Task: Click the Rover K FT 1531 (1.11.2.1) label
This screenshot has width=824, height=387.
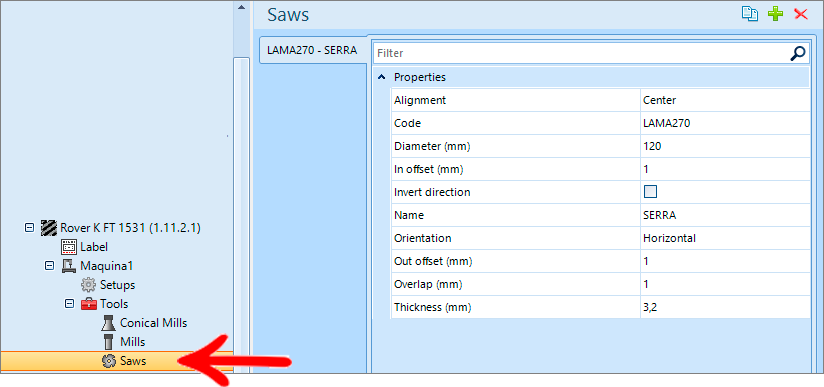Action: pyautogui.click(x=130, y=228)
